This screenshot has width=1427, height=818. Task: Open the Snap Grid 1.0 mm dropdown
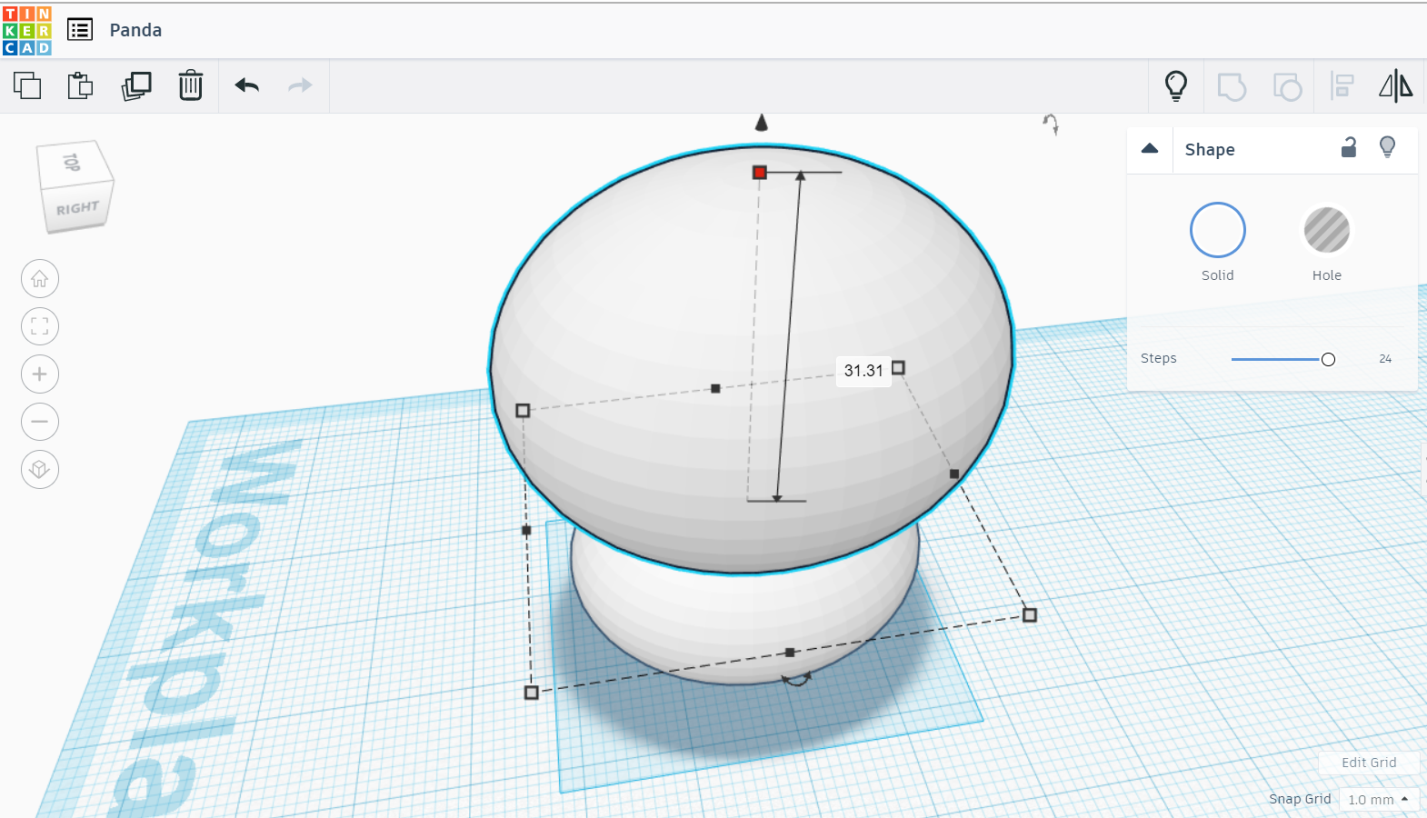pos(1379,799)
